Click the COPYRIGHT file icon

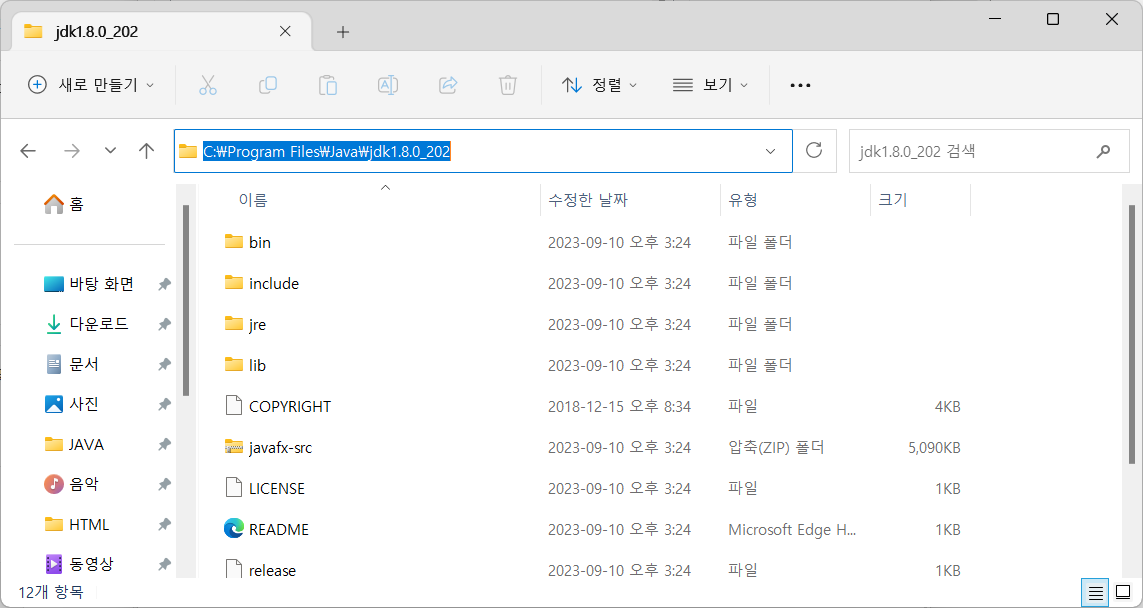coord(233,405)
